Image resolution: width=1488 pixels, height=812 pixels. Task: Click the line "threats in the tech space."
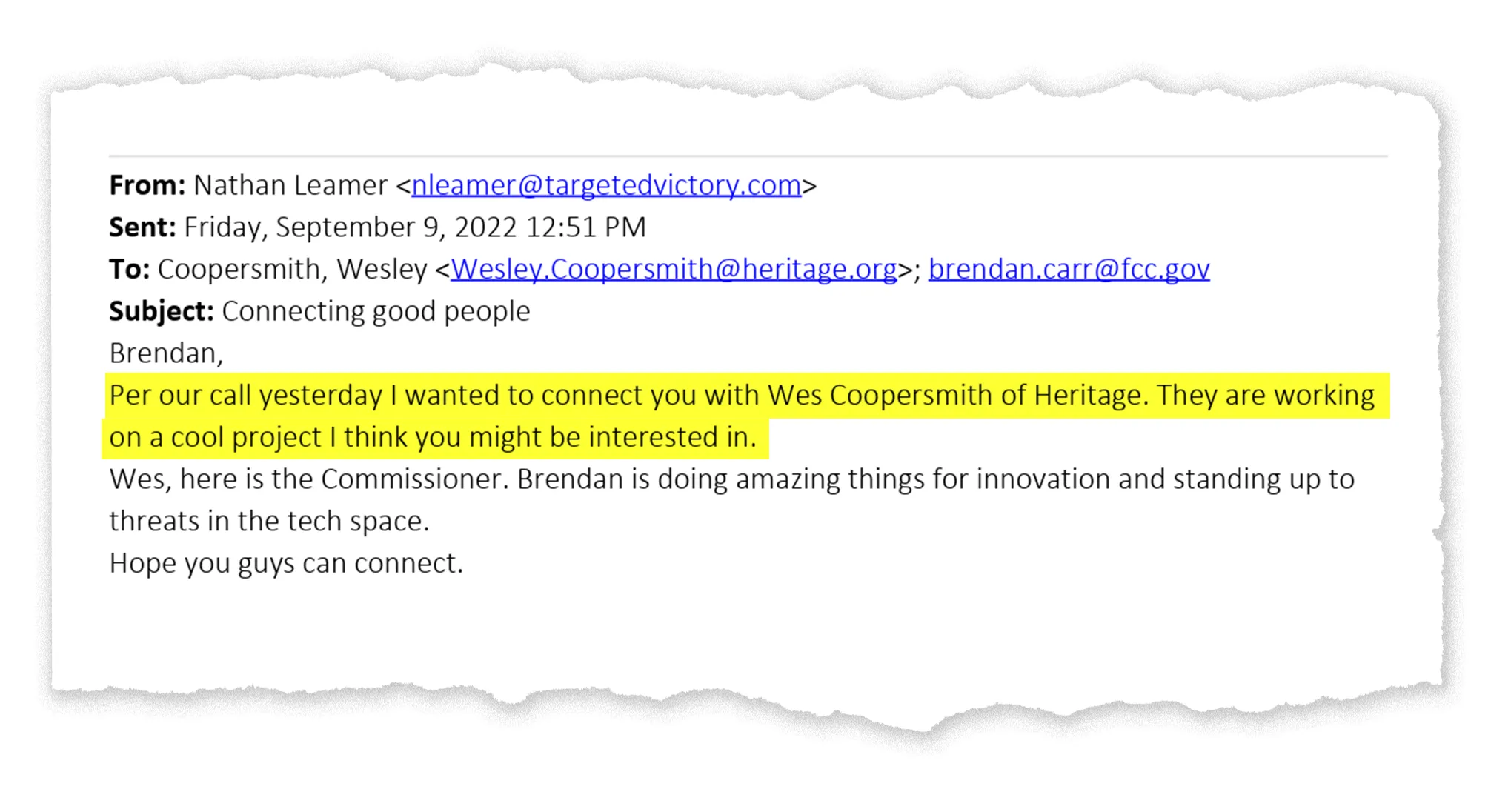tap(269, 522)
